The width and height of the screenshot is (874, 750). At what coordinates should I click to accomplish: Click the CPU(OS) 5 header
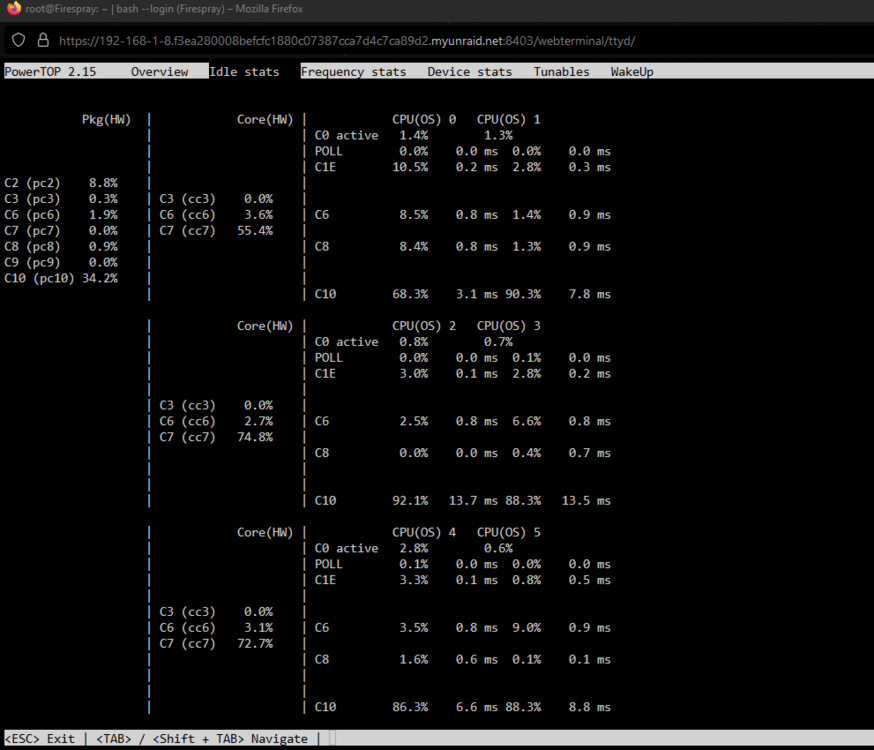pos(508,532)
